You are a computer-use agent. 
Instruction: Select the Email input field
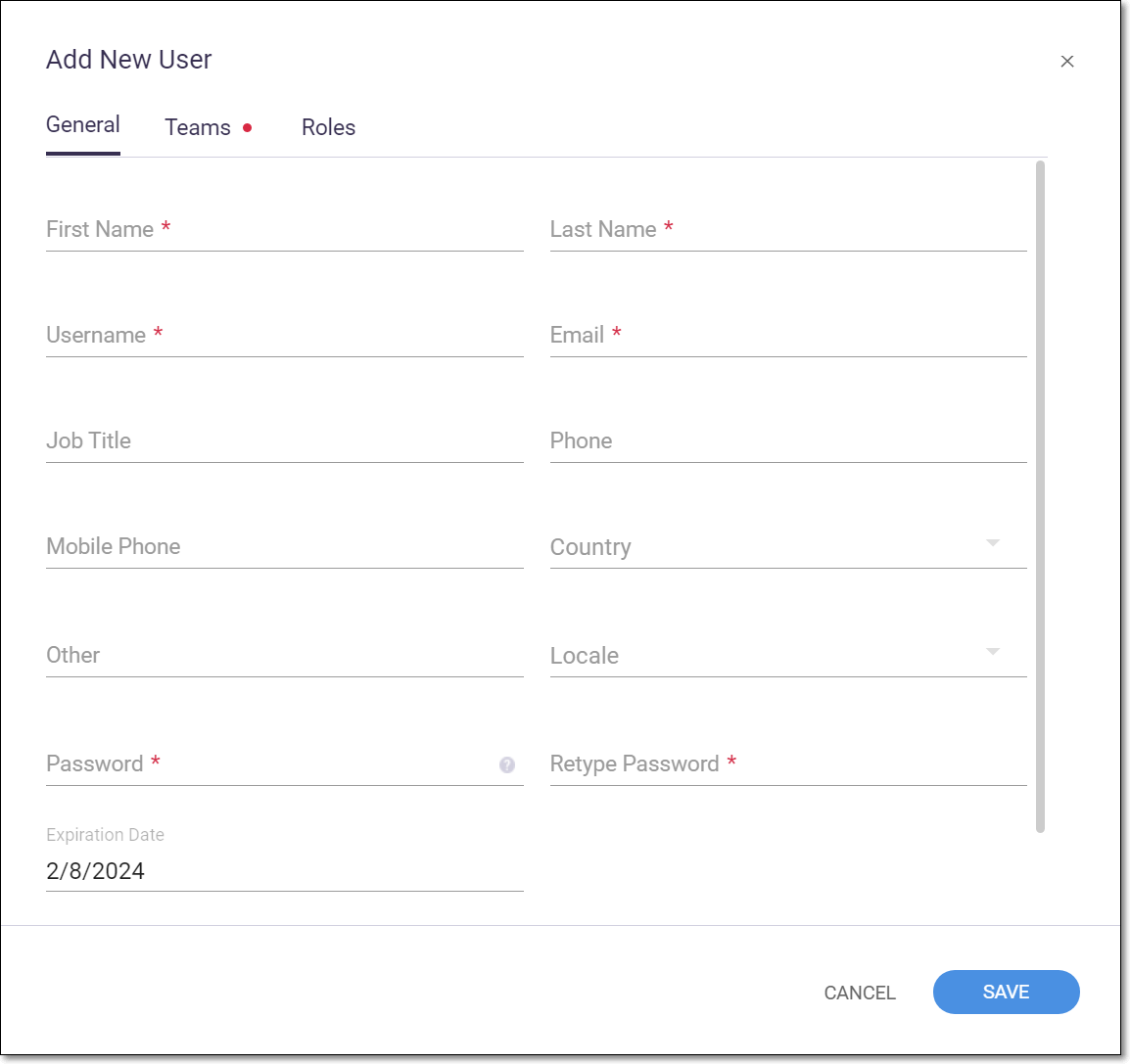pyautogui.click(x=788, y=336)
